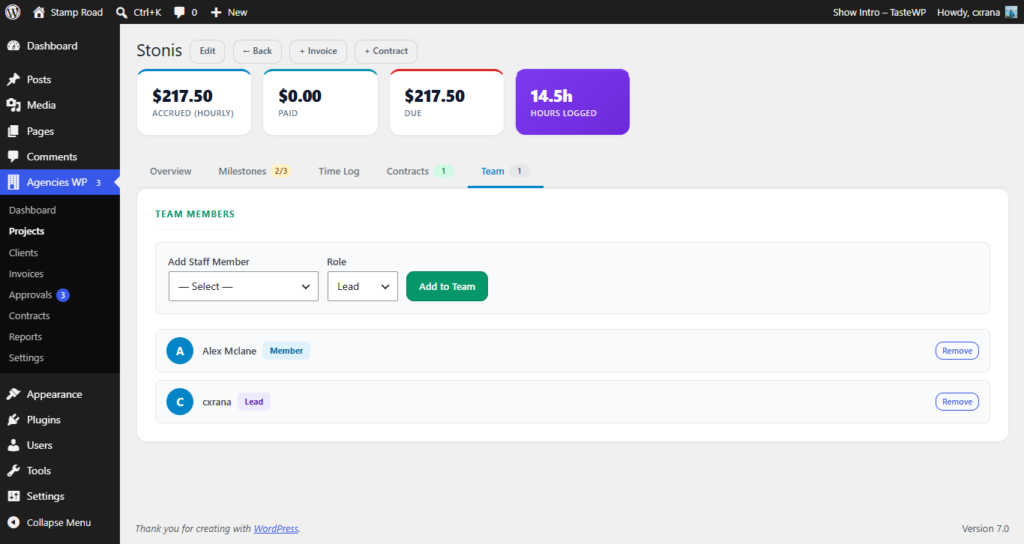The height and width of the screenshot is (544, 1024).
Task: Click the Paid $0.00 card
Action: click(x=320, y=102)
